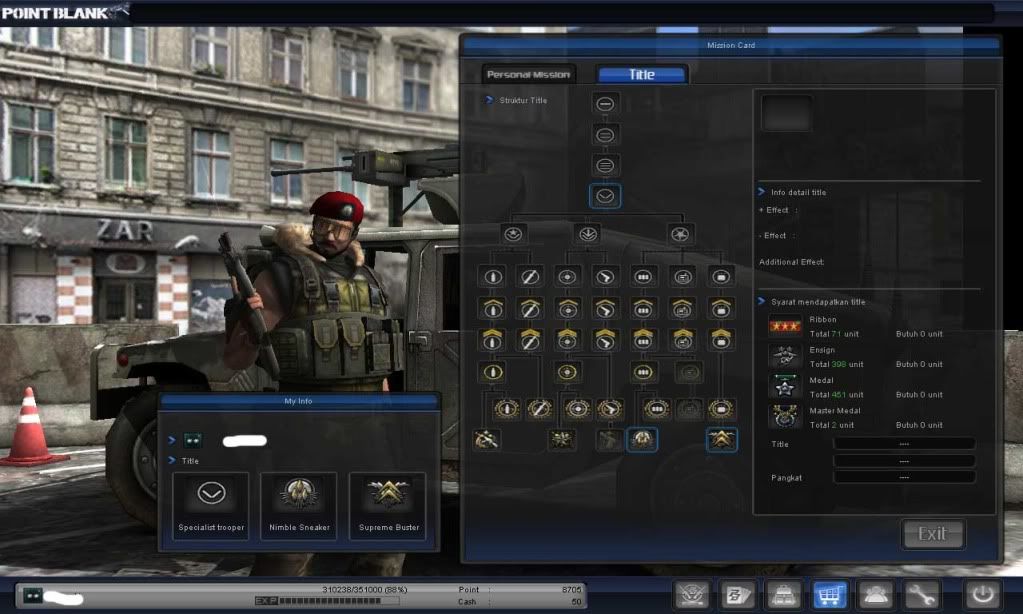Click the Ribbon three-star icon
Viewport: 1023px width, 614px height.
(785, 326)
